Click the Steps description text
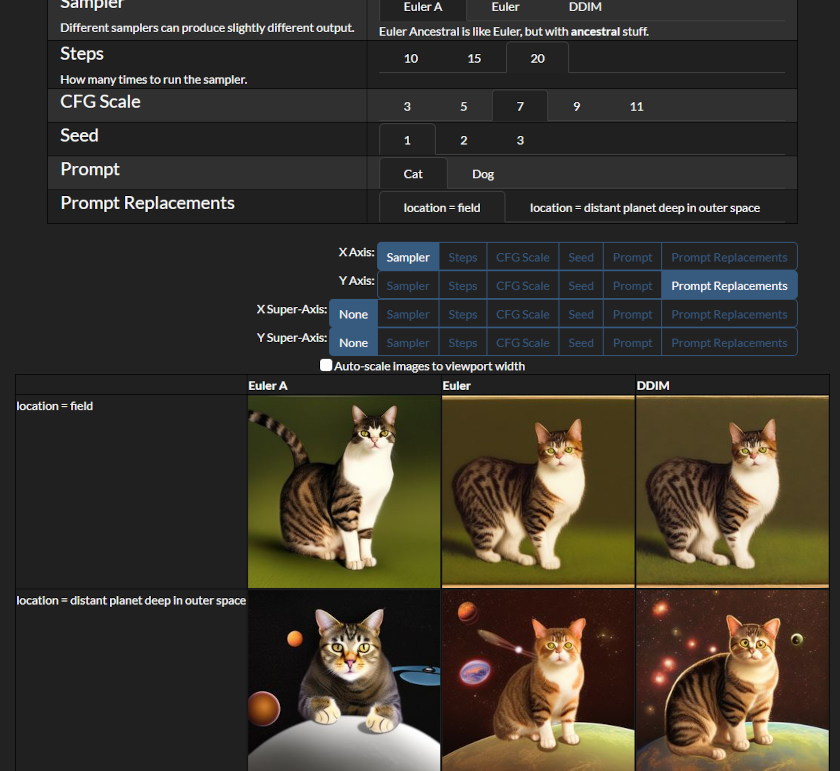The width and height of the screenshot is (840, 771). click(154, 80)
